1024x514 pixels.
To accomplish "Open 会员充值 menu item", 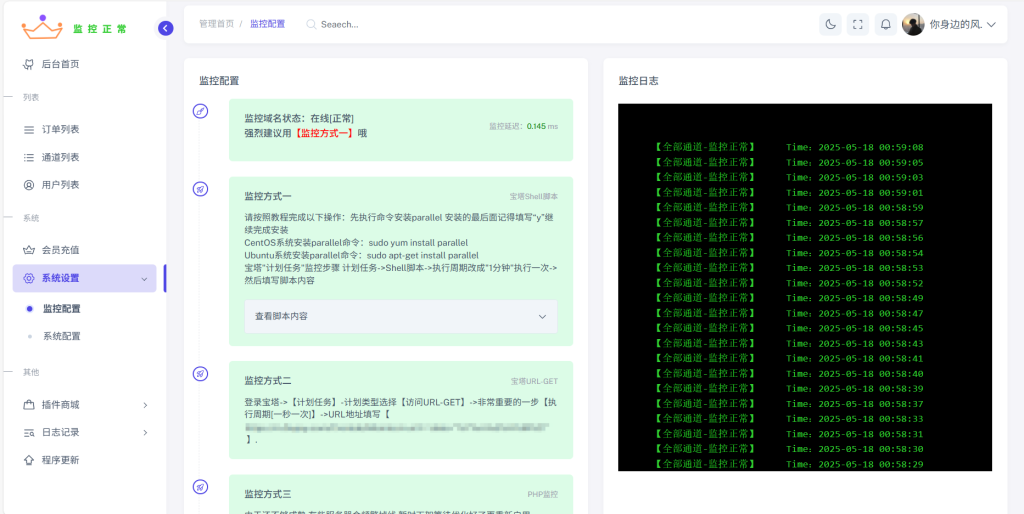I will point(60,250).
